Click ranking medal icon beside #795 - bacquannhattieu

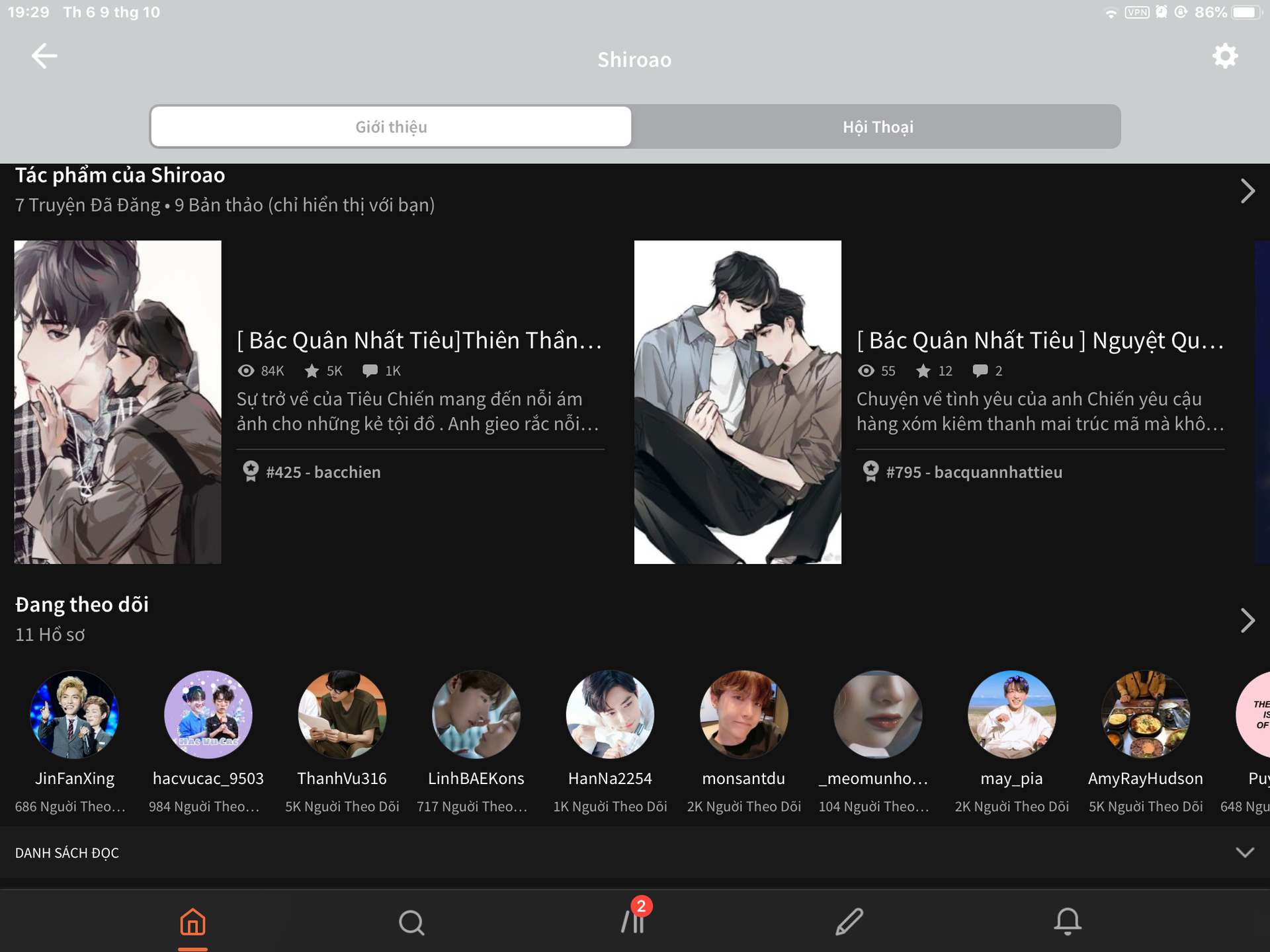pyautogui.click(x=871, y=471)
